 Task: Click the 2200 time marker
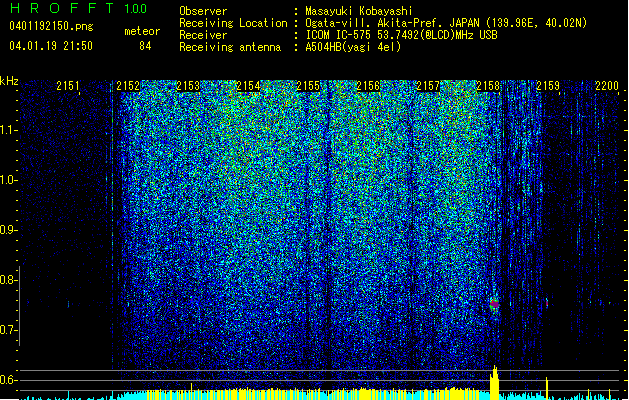click(607, 86)
